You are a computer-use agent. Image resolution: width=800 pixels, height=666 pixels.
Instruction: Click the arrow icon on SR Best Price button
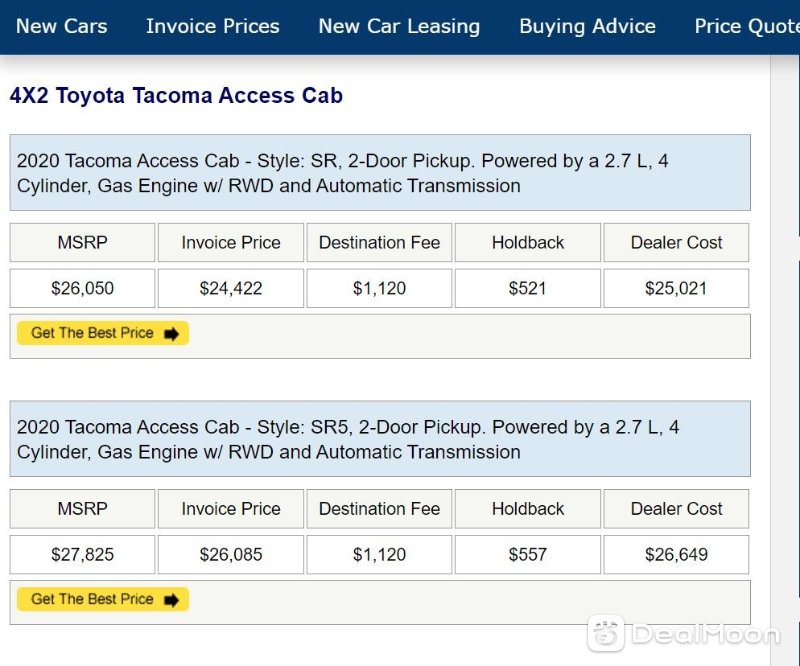[x=171, y=334]
